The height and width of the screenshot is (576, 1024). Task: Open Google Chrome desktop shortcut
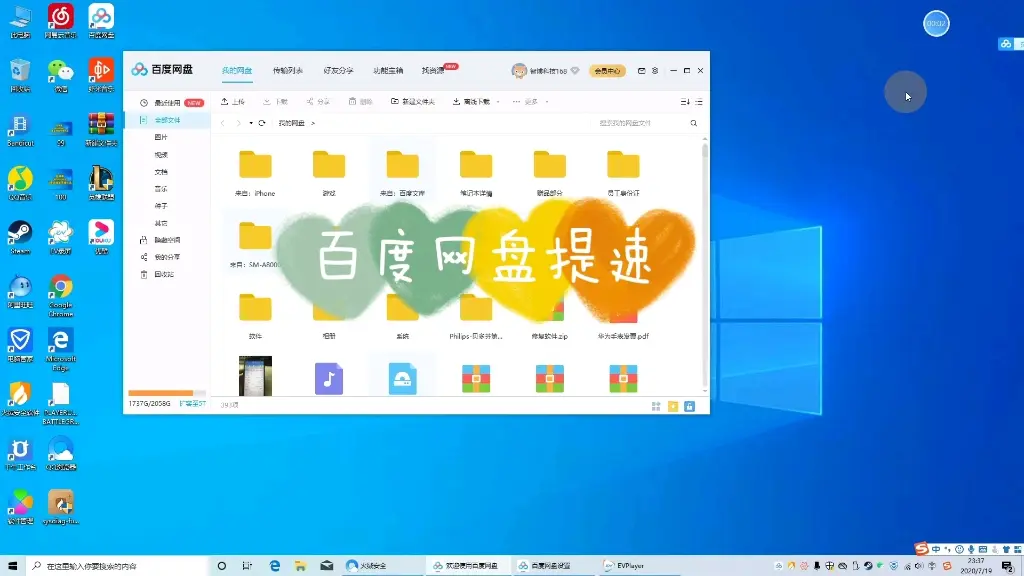[x=61, y=296]
